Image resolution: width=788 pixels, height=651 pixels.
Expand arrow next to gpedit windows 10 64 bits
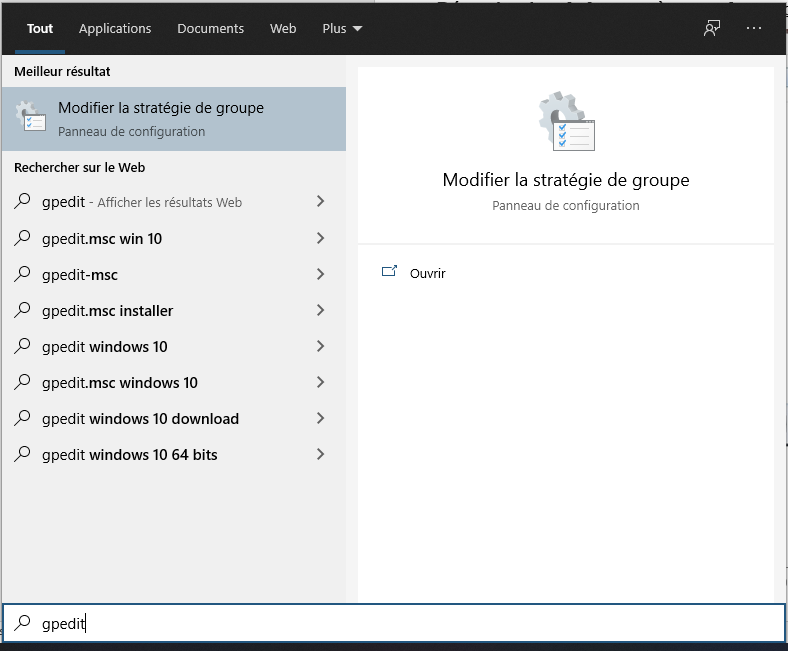pos(321,454)
